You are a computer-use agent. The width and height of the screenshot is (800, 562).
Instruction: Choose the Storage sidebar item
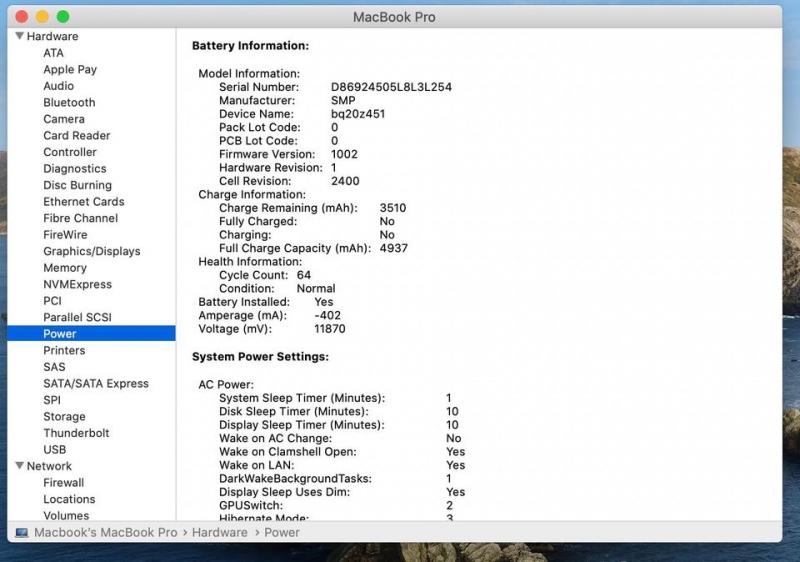64,417
